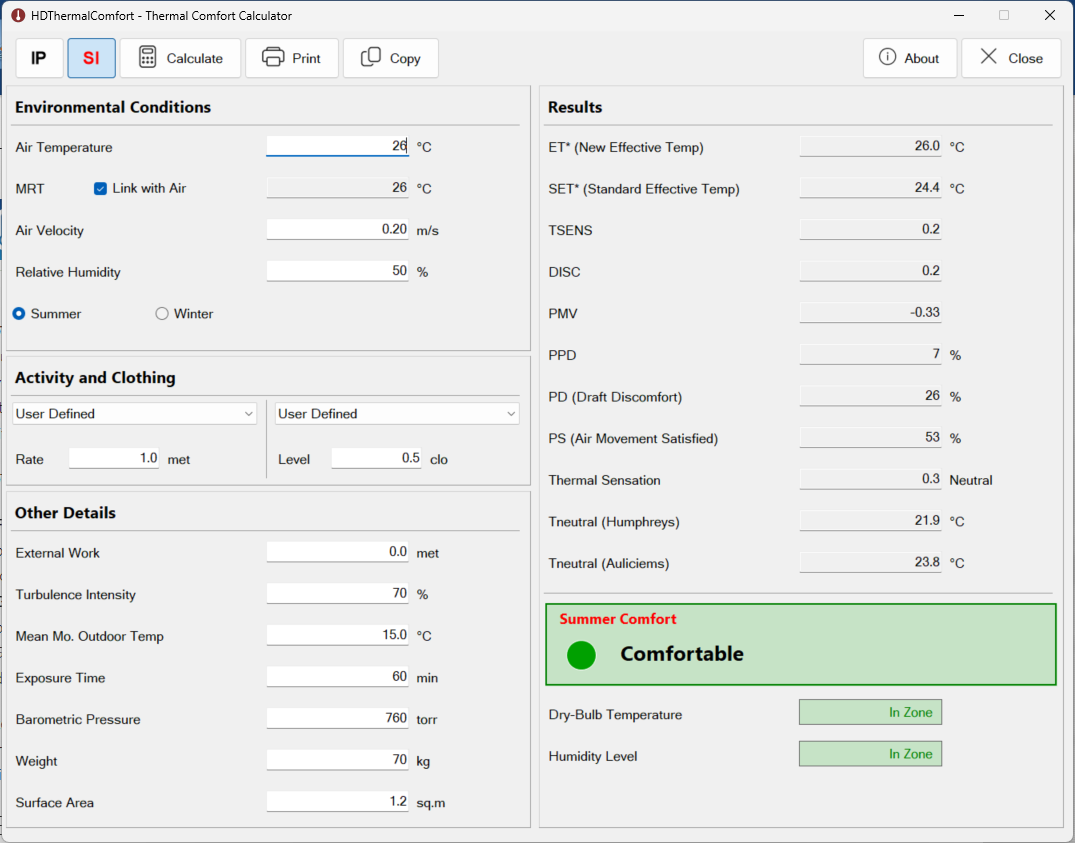This screenshot has width=1075, height=843.
Task: Click the metabolic Rate met field
Action: click(114, 459)
